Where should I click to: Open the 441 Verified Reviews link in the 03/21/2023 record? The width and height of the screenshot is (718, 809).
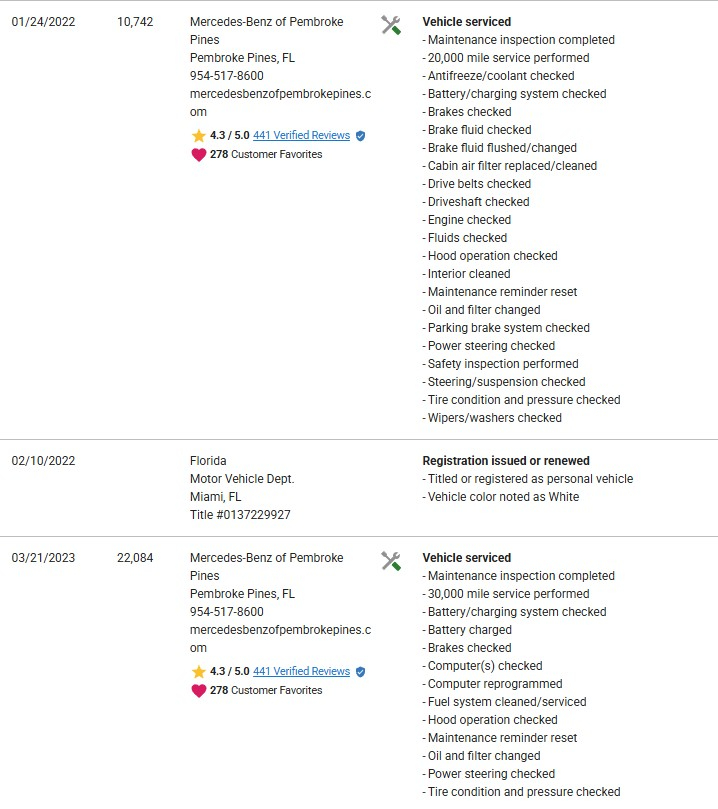(x=301, y=672)
